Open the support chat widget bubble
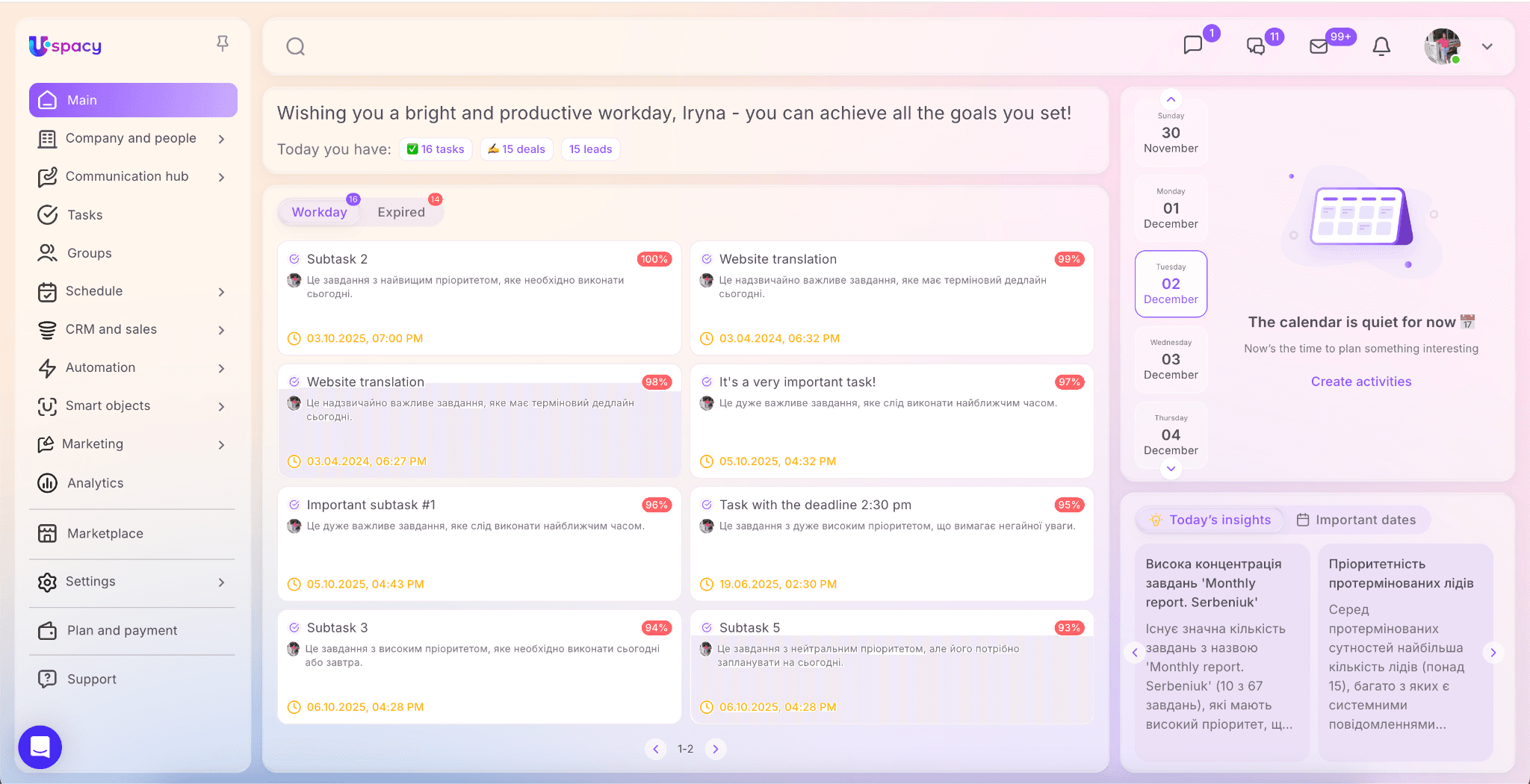The width and height of the screenshot is (1530, 784). (x=40, y=747)
